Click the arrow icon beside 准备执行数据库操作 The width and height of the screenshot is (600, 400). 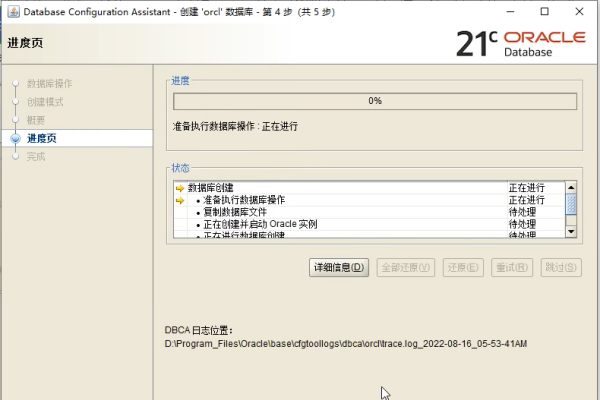(180, 200)
